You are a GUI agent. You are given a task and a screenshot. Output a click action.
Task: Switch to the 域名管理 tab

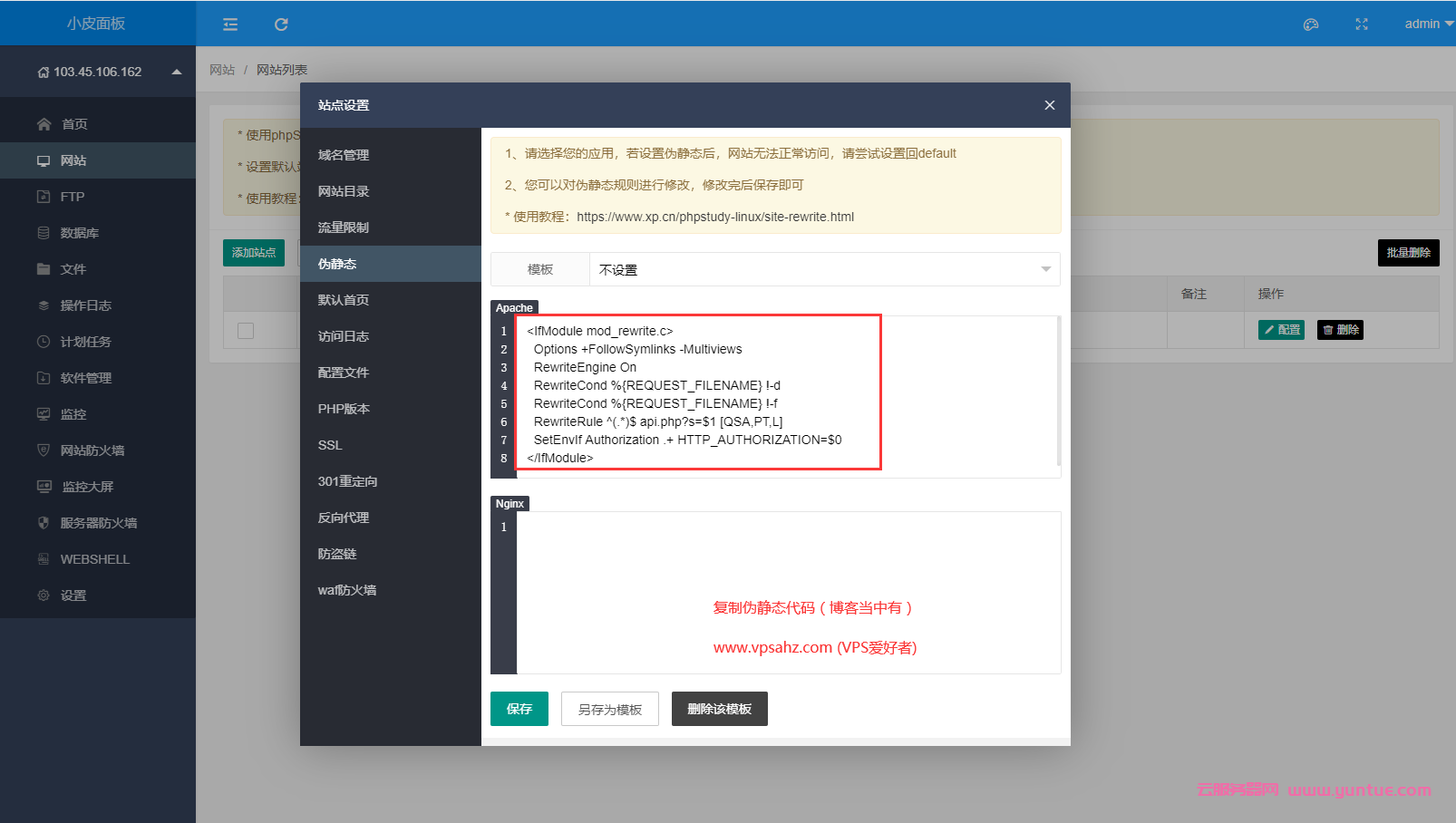tap(344, 155)
